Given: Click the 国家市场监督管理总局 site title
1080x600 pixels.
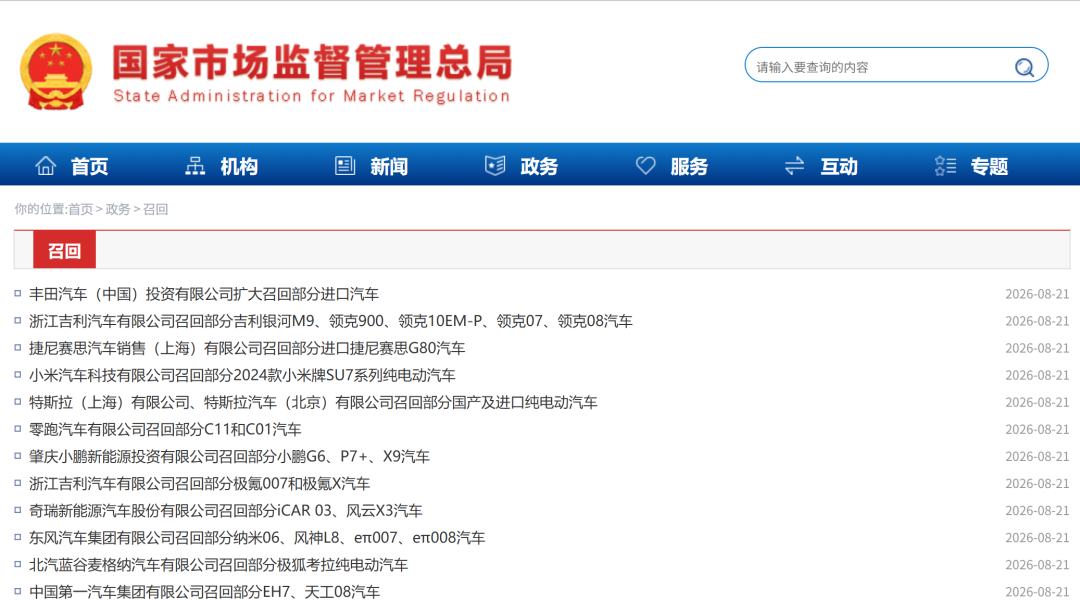Looking at the screenshot, I should pos(312,63).
